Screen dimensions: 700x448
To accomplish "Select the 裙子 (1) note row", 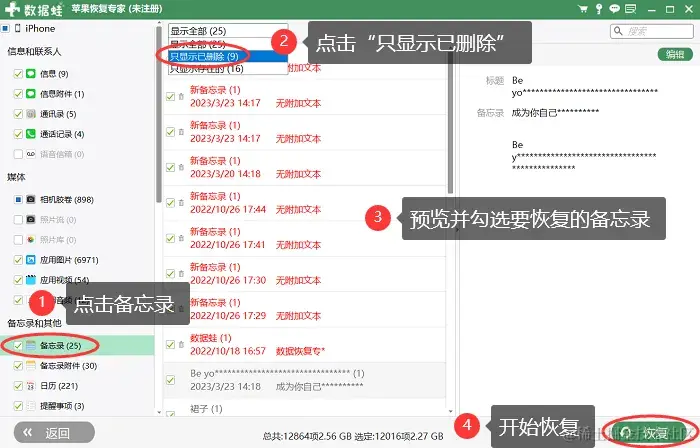I will (305, 409).
